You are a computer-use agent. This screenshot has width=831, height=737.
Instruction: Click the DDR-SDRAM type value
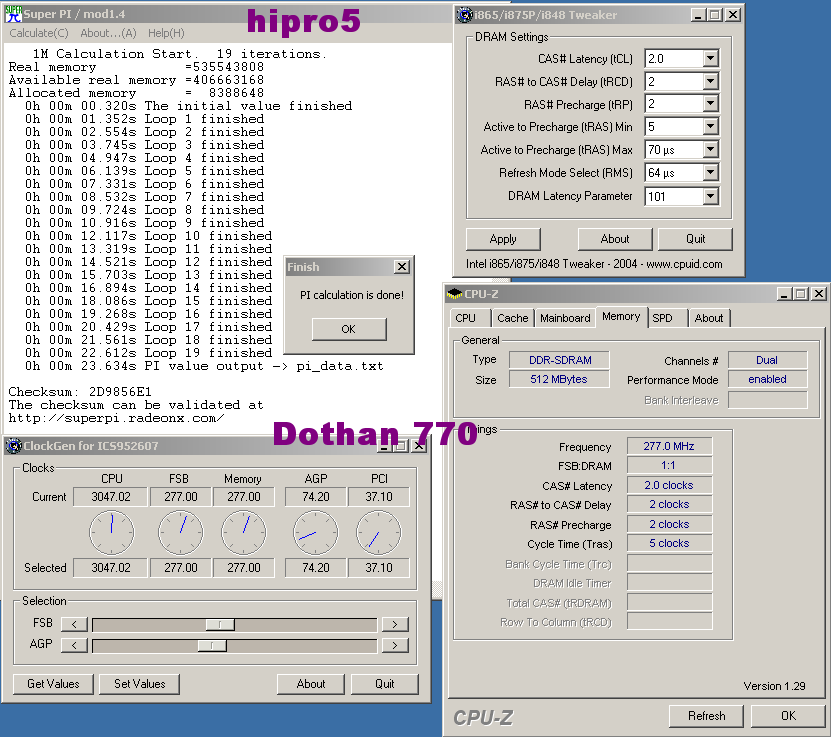pos(560,360)
